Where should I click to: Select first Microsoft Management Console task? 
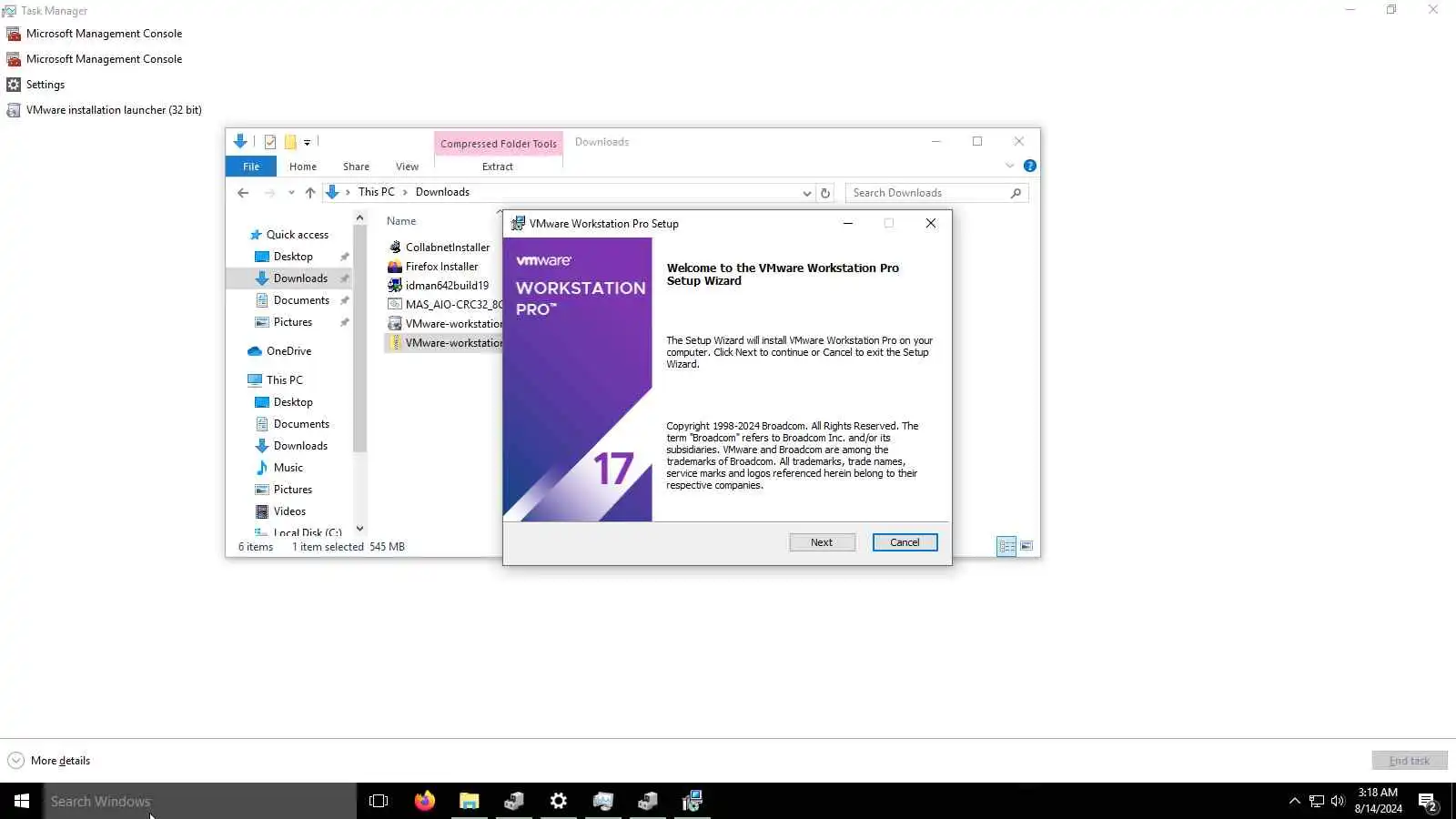[94, 34]
